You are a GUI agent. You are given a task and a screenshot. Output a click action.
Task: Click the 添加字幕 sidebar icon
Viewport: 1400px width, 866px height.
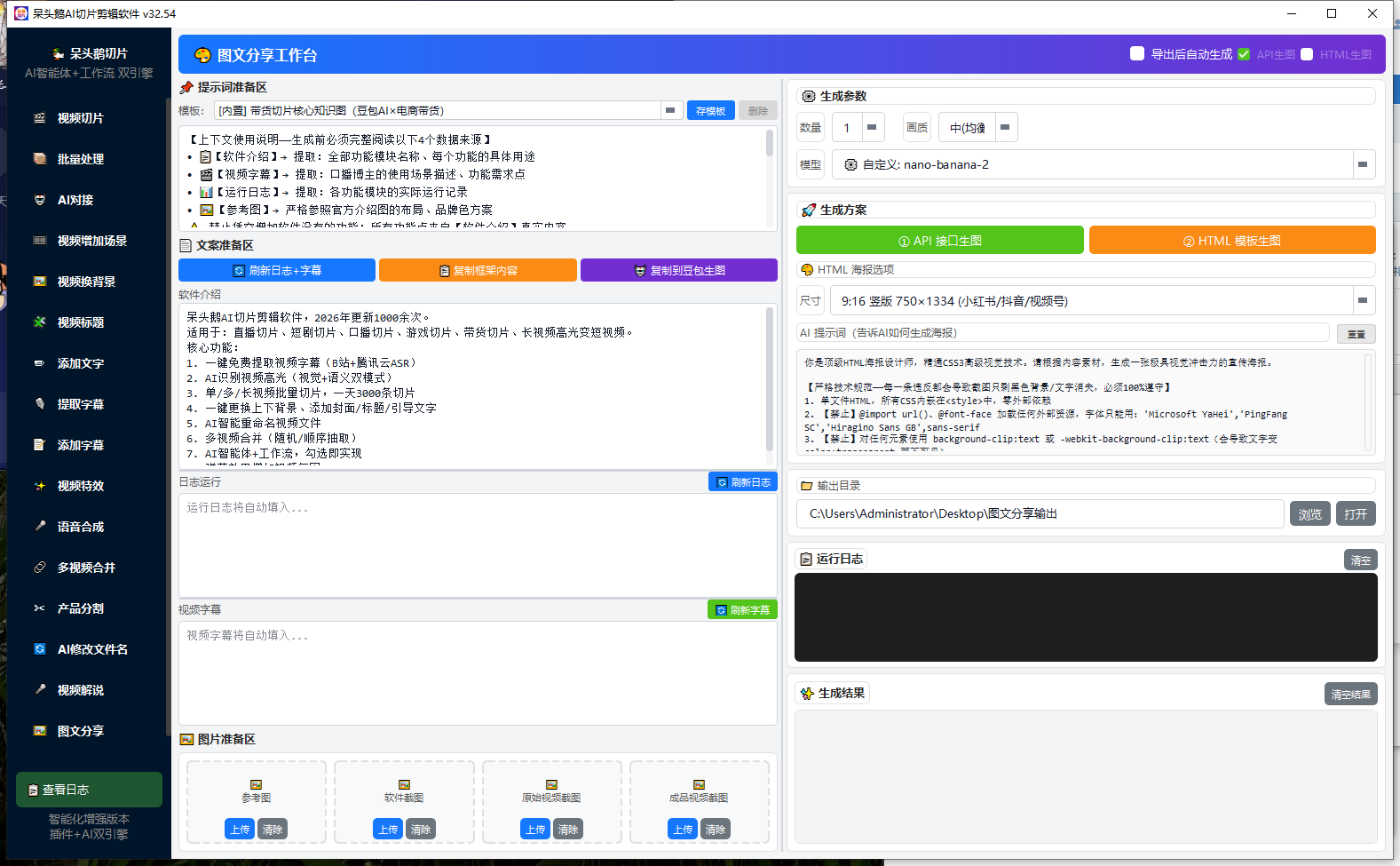click(x=39, y=445)
